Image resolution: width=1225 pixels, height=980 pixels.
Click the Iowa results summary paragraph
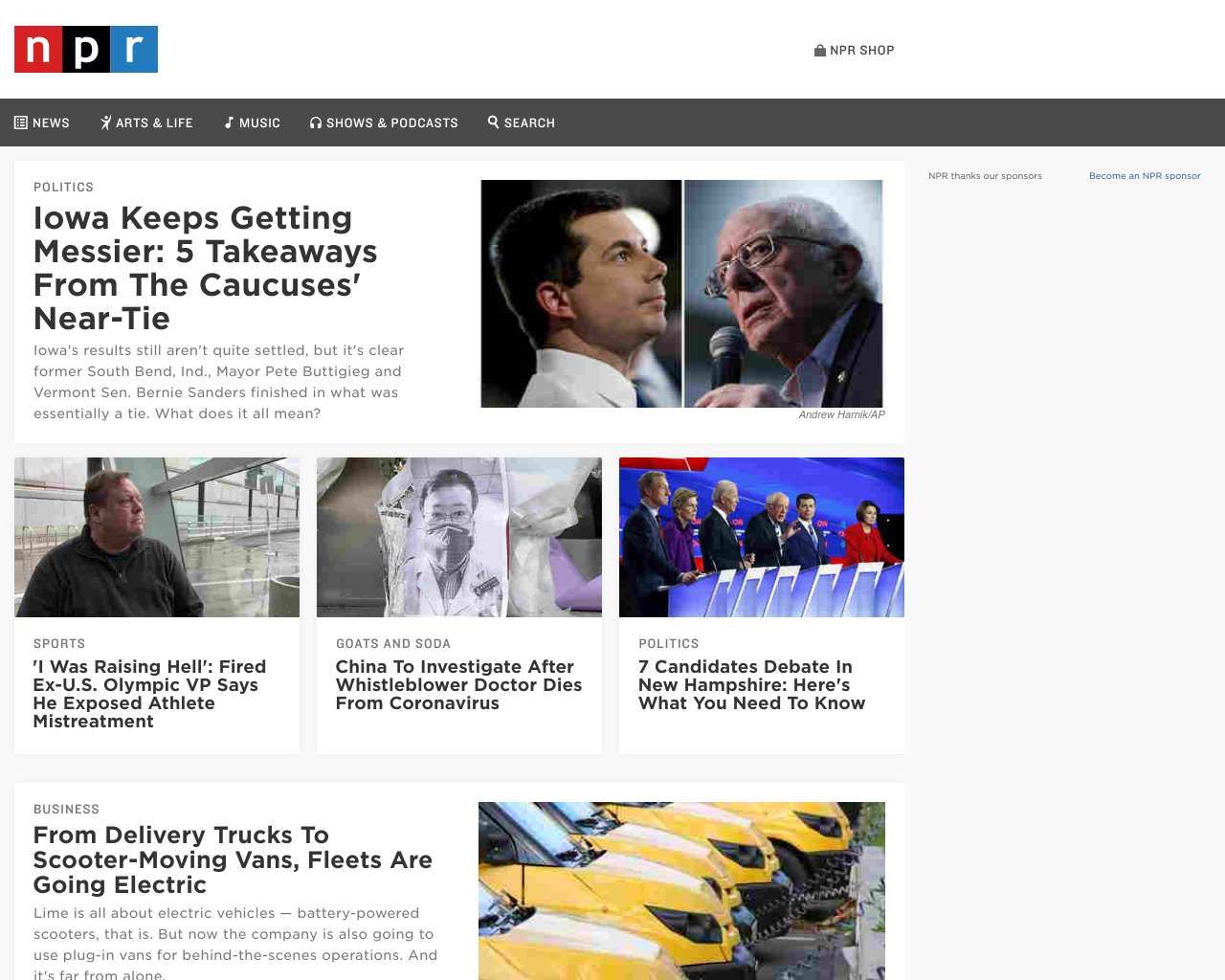tap(219, 382)
